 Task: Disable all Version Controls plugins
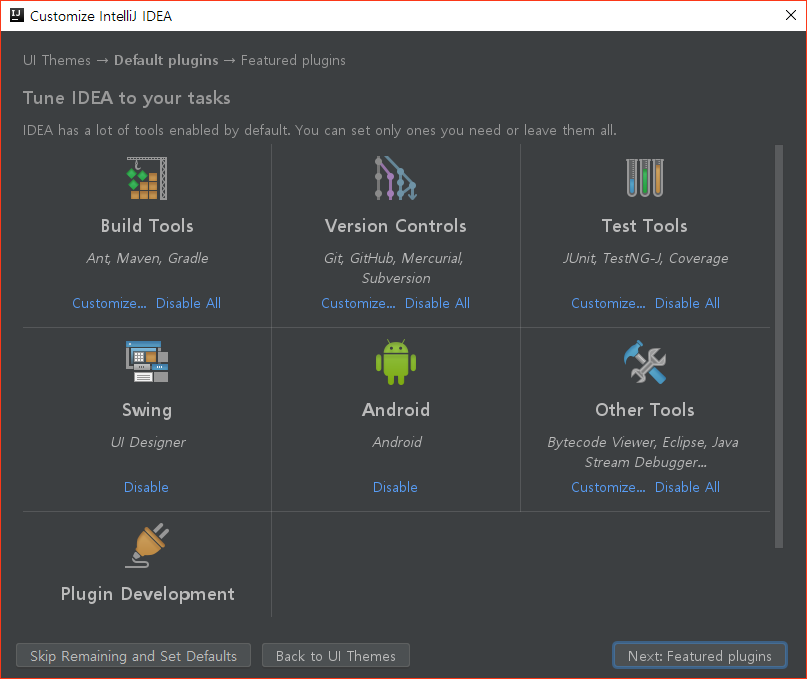coord(437,303)
